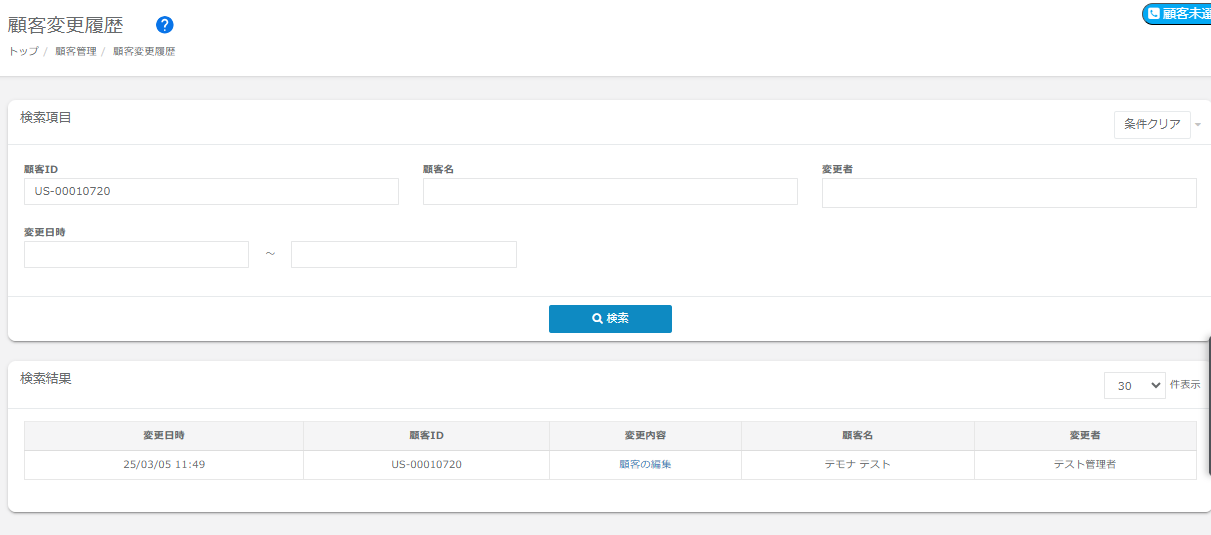
Task: Click the 顧客名 column header
Action: coord(857,436)
